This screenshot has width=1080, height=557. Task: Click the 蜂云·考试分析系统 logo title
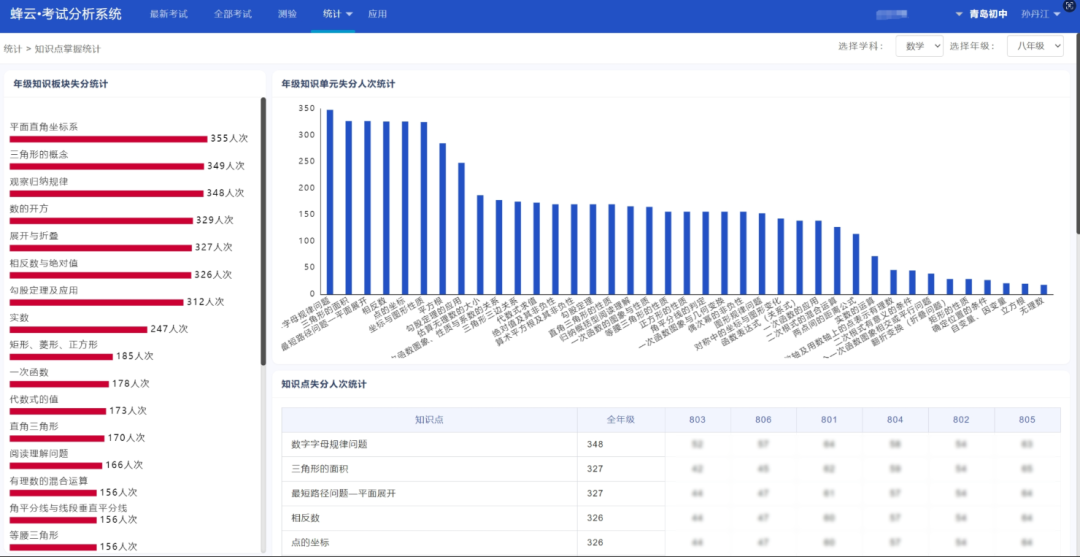pyautogui.click(x=66, y=14)
